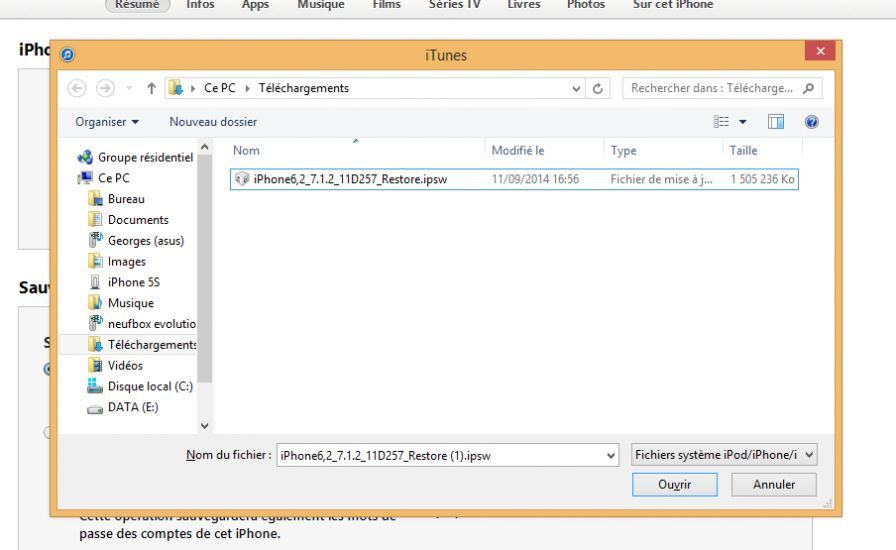This screenshot has width=896, height=550.
Task: Click the Téléchargements breadcrumb segment
Action: coord(303,88)
